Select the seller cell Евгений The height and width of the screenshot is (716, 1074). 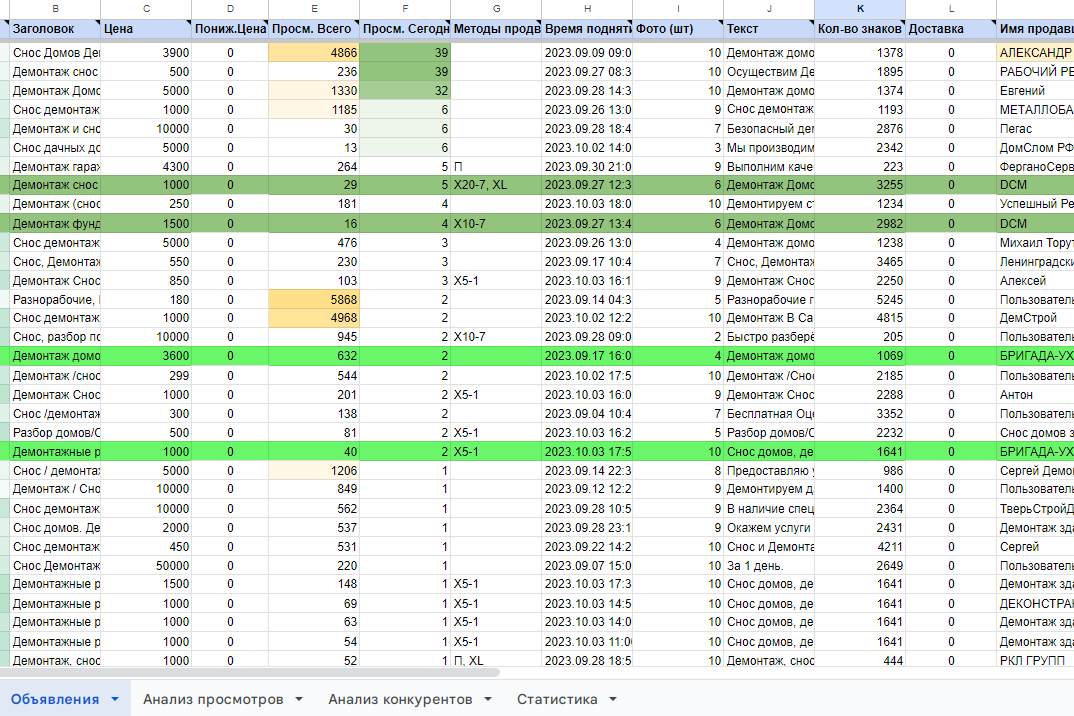click(1035, 90)
